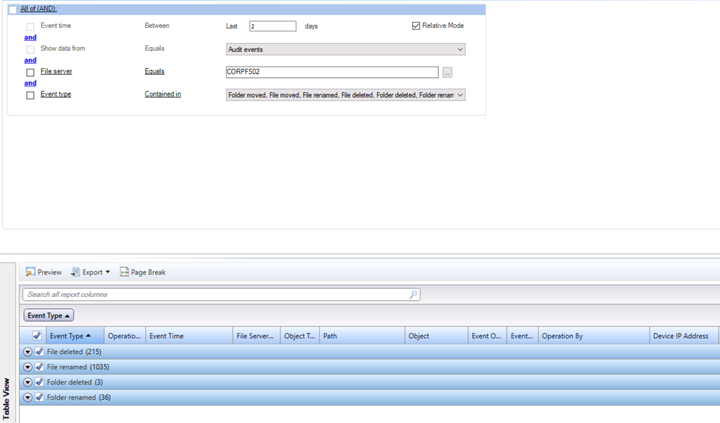Switch to the Table View tab
The height and width of the screenshot is (423, 720).
[8, 397]
